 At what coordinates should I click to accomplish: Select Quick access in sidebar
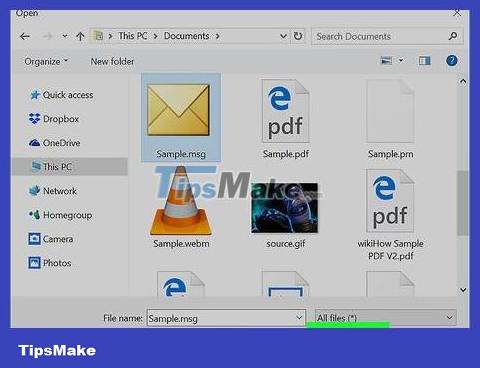tap(62, 95)
